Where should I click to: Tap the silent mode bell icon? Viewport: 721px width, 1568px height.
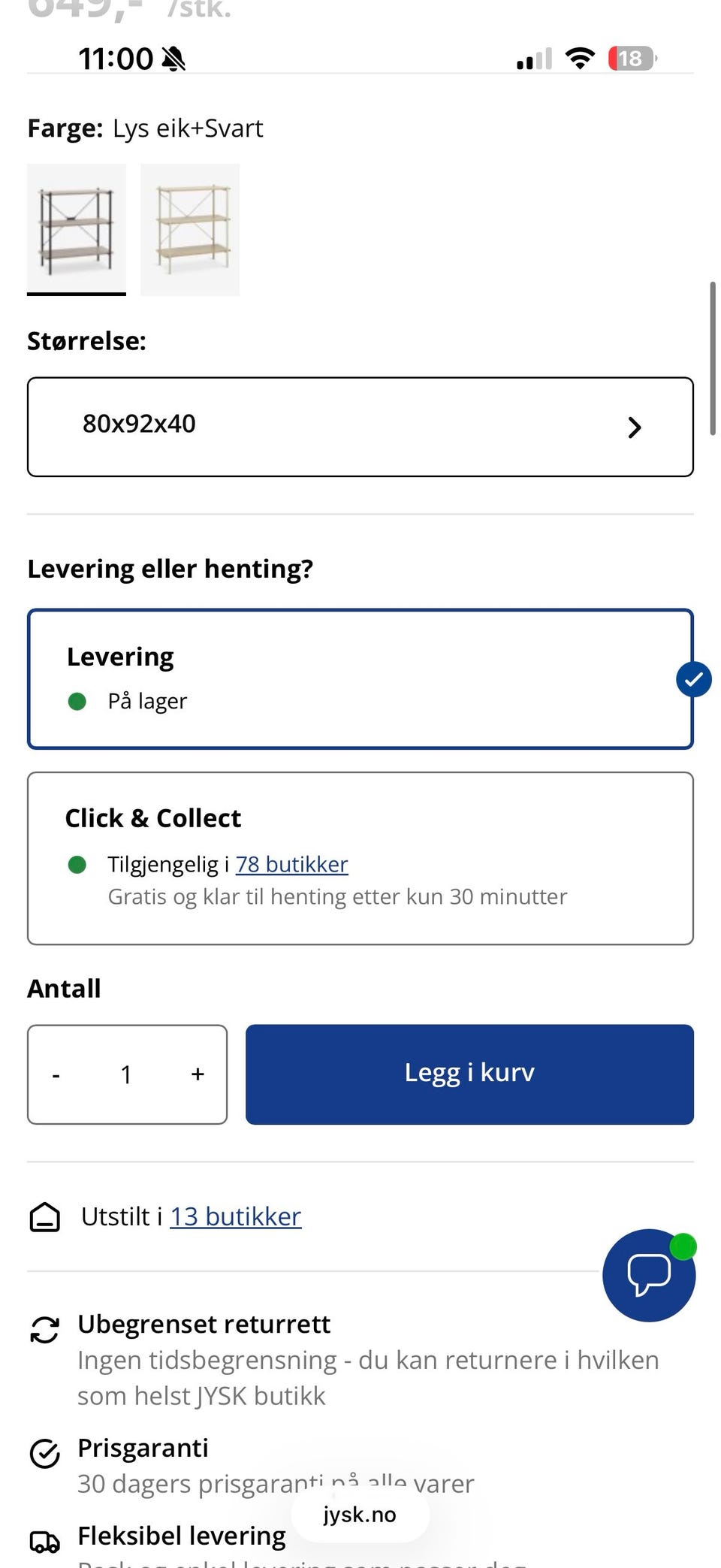pyautogui.click(x=174, y=59)
